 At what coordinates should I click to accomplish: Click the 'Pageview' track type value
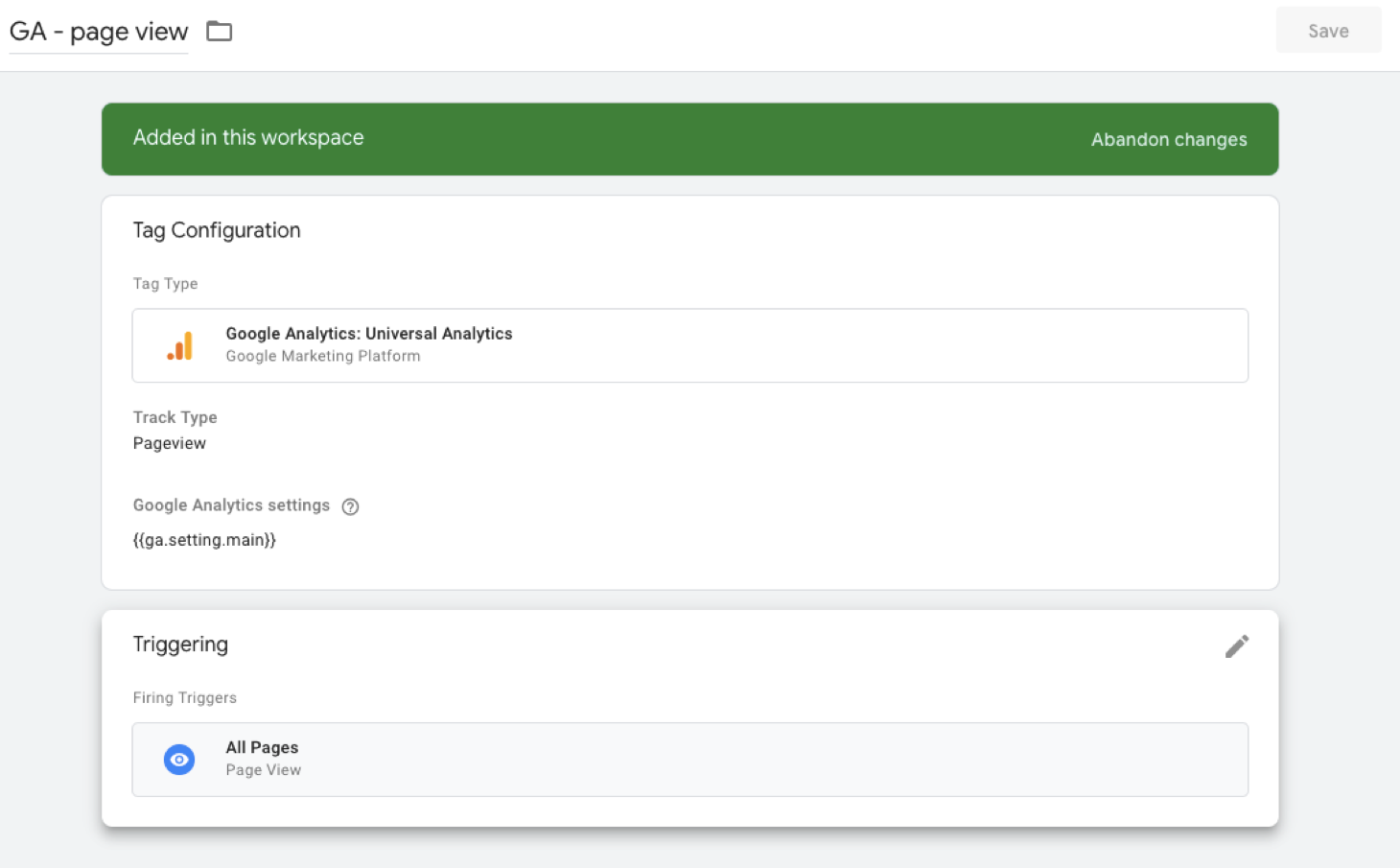pyautogui.click(x=170, y=443)
